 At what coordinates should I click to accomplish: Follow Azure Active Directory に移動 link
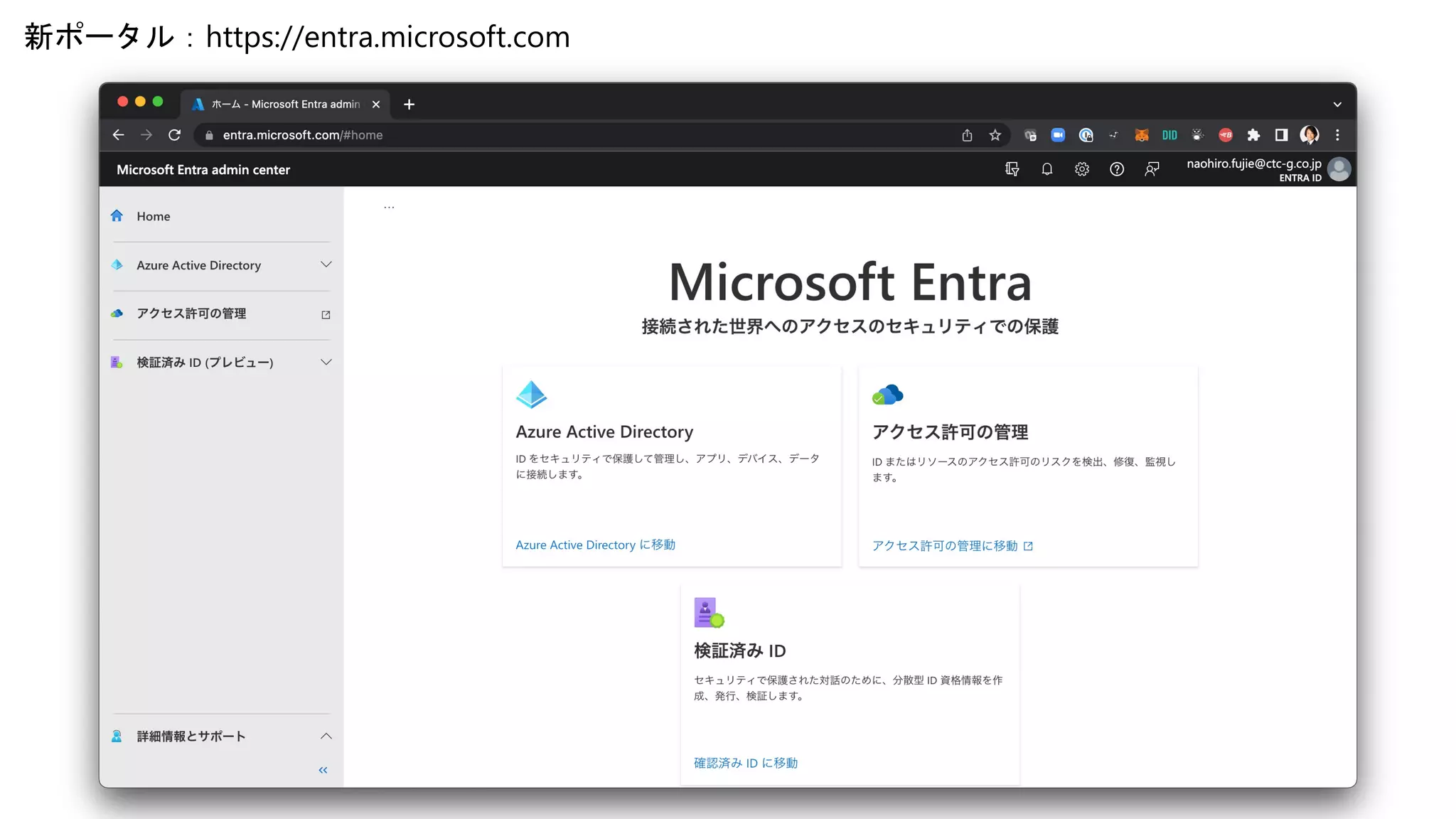click(x=596, y=545)
